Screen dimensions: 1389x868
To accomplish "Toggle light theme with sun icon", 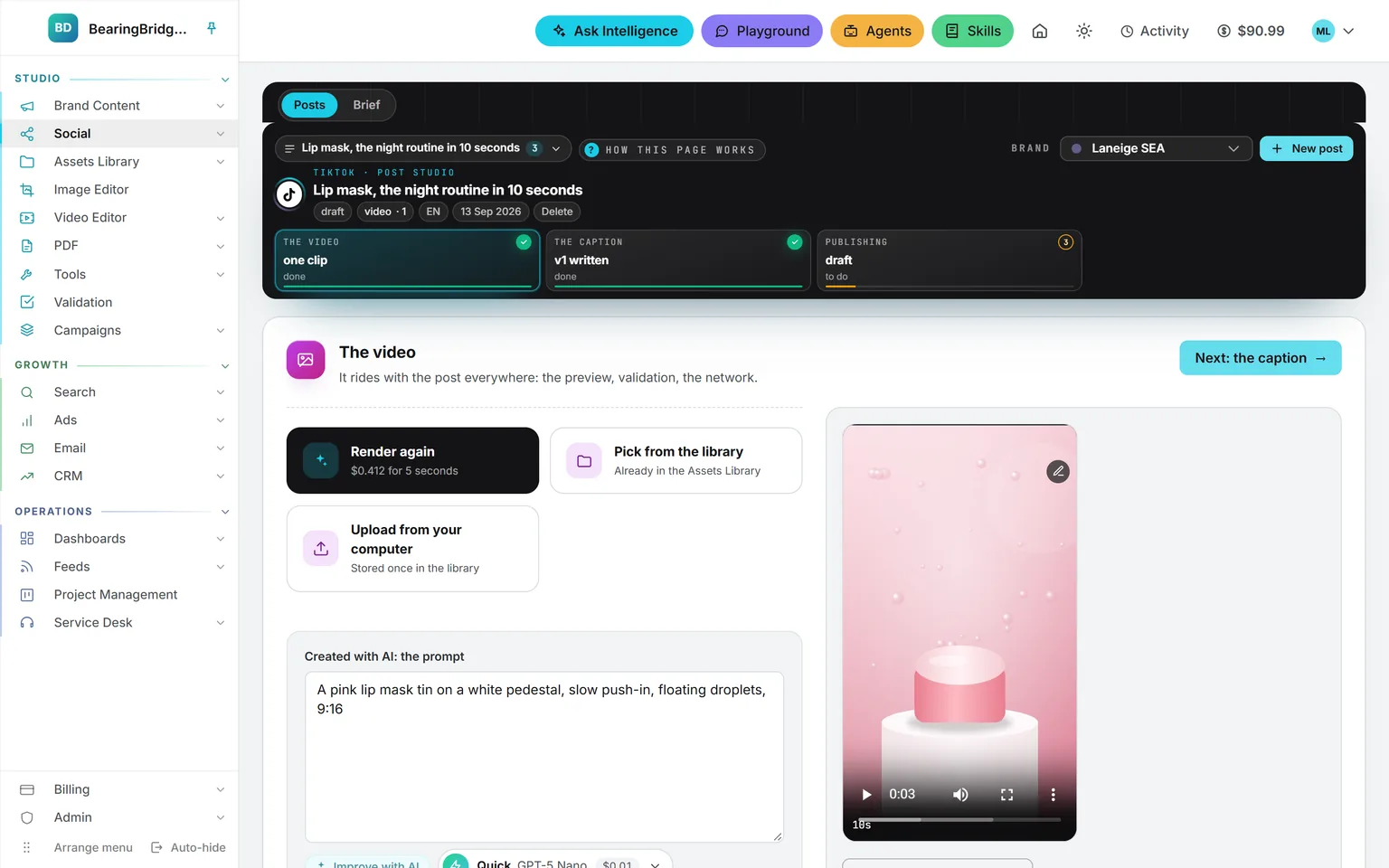I will pos(1084,31).
